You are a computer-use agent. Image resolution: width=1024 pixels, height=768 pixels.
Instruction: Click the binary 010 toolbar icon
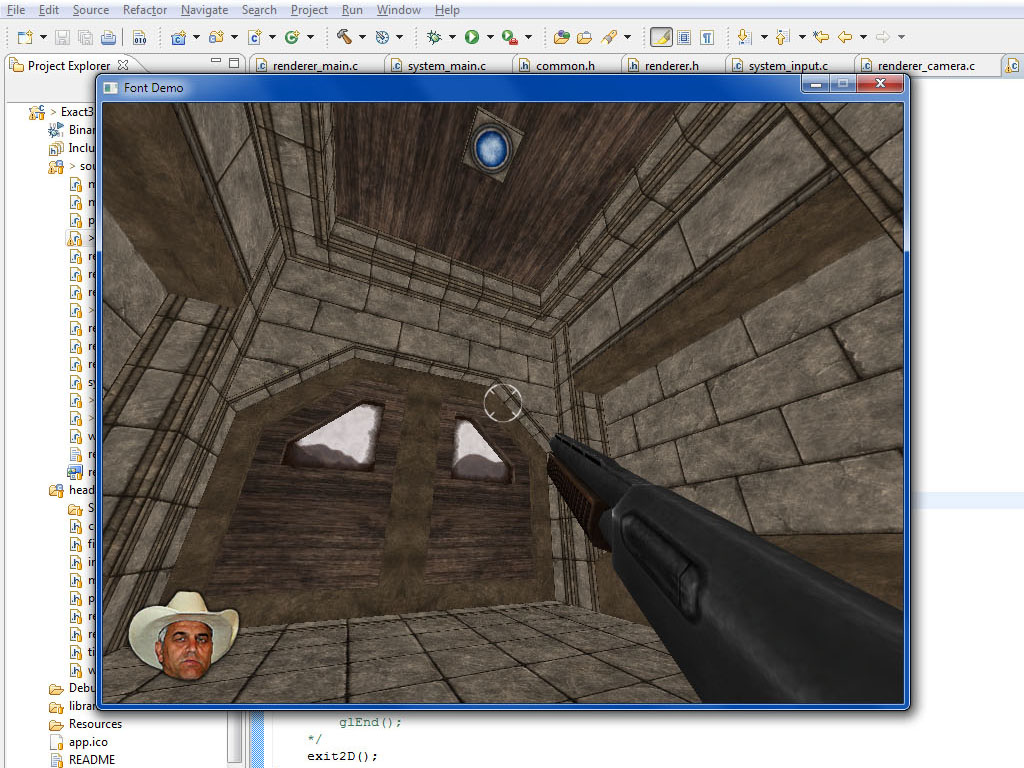(139, 37)
